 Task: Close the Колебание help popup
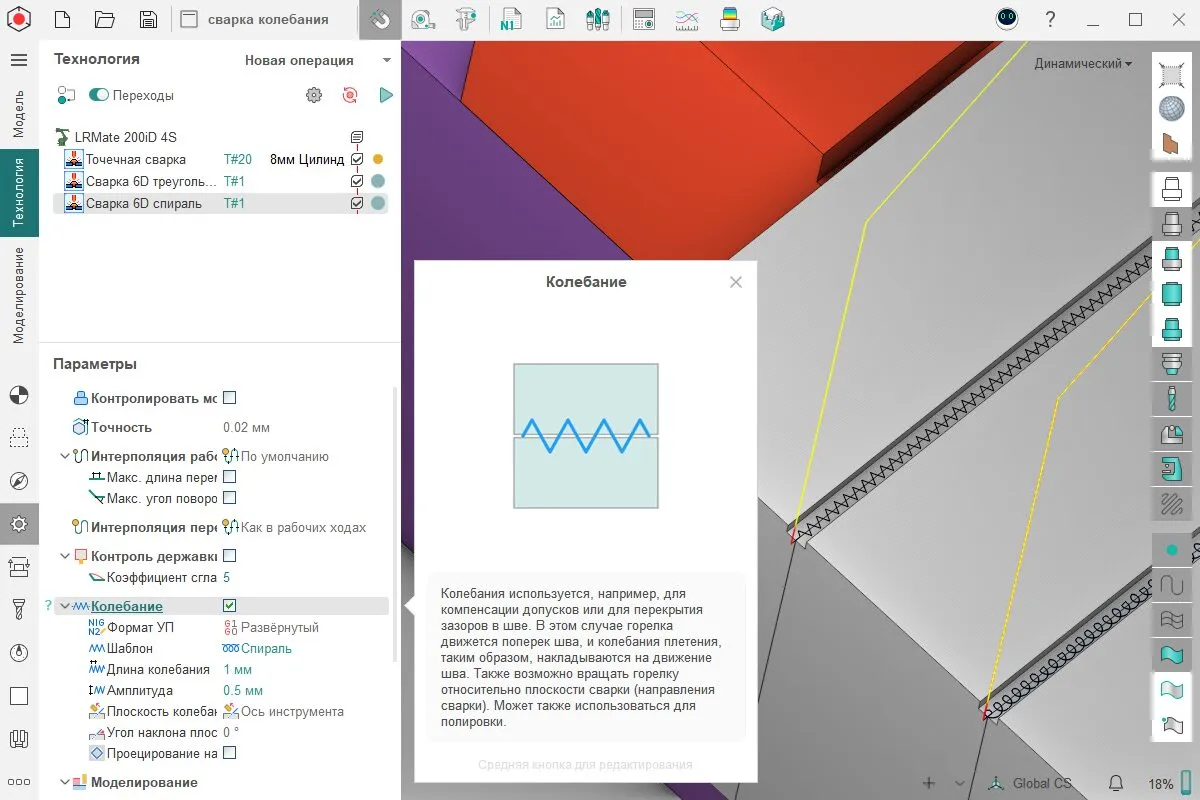tap(736, 282)
